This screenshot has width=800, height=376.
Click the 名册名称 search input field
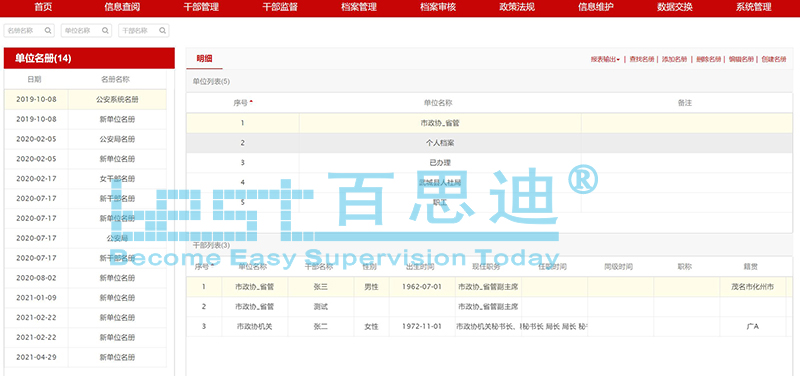click(29, 31)
